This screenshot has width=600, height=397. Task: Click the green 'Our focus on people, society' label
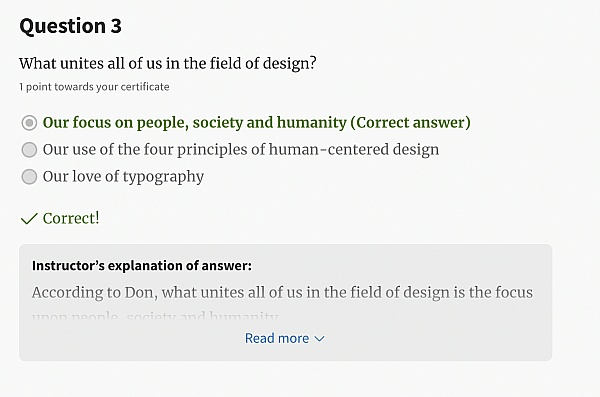click(x=194, y=123)
